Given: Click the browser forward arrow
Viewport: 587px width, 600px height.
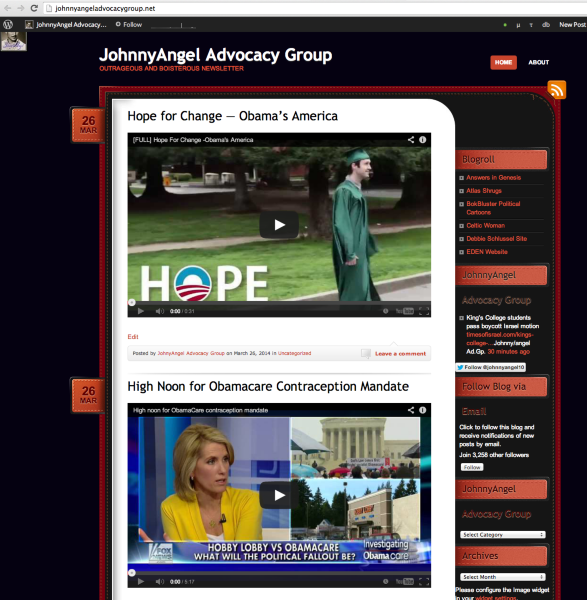Looking at the screenshot, I should (21, 8).
